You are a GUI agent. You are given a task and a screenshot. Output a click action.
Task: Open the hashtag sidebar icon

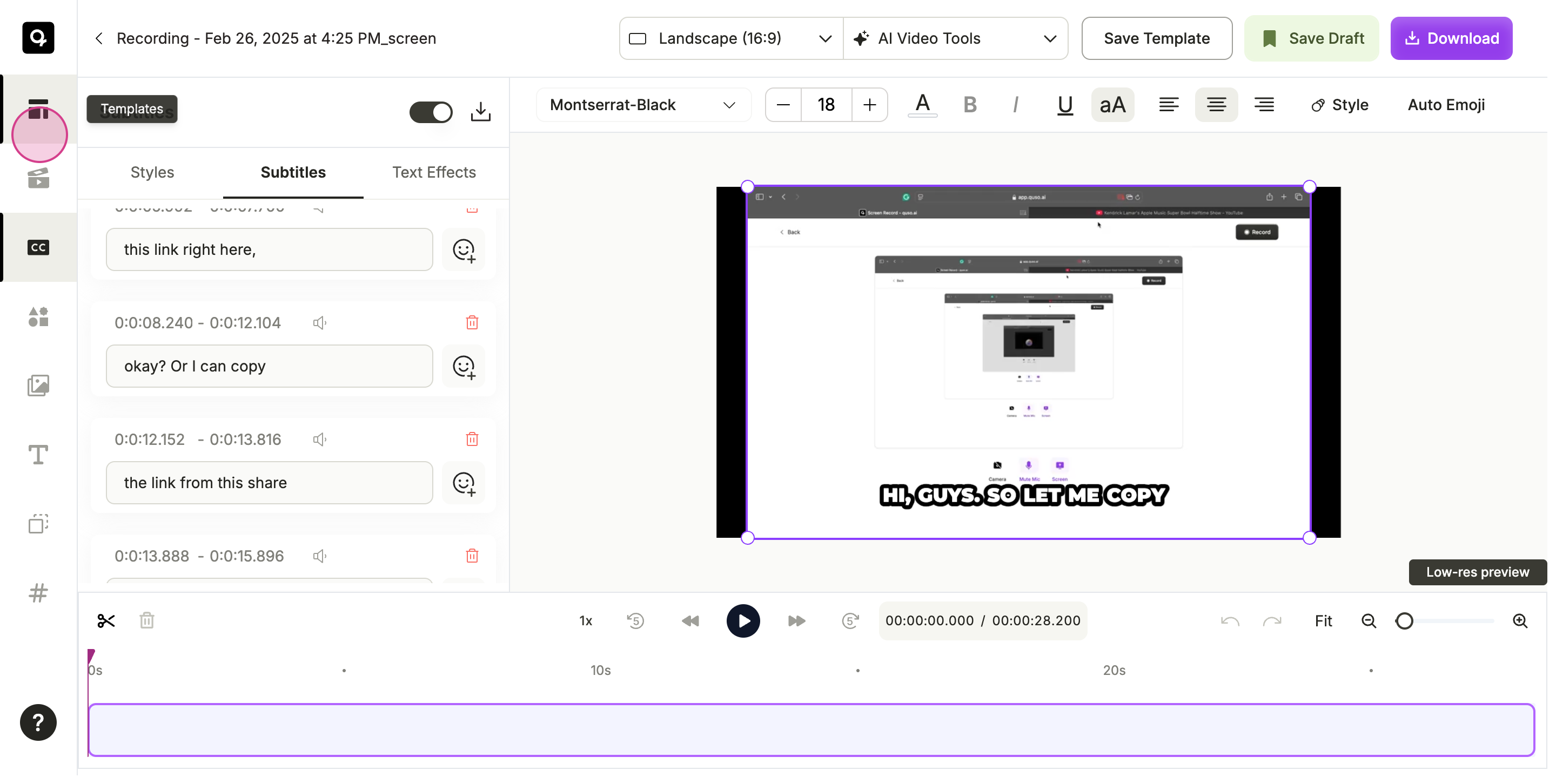38,593
